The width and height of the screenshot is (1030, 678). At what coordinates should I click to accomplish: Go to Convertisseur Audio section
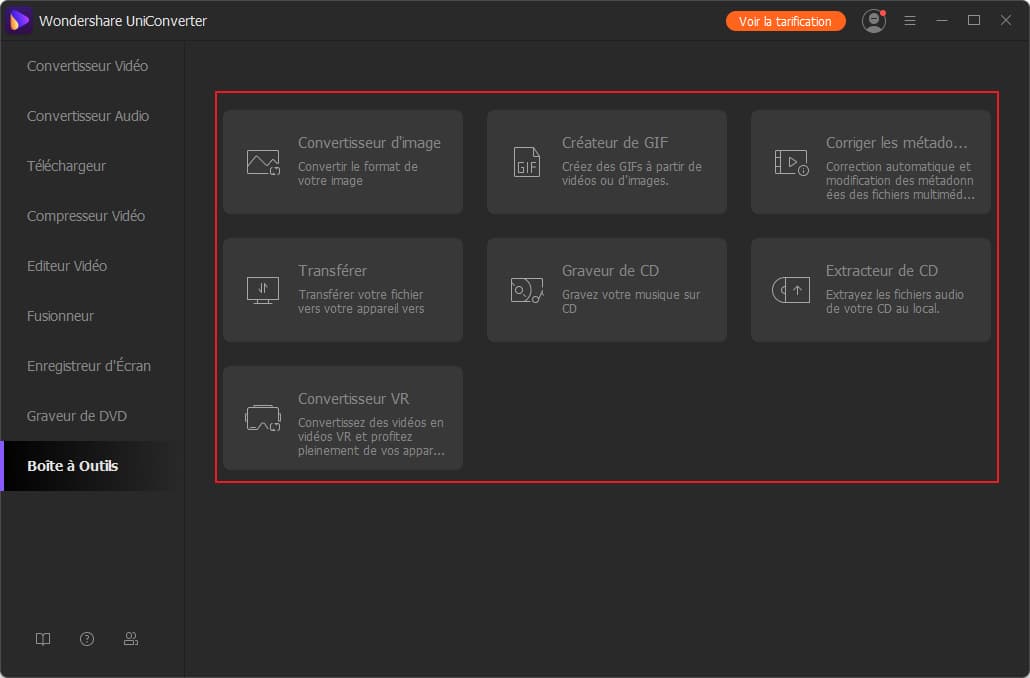(x=88, y=116)
